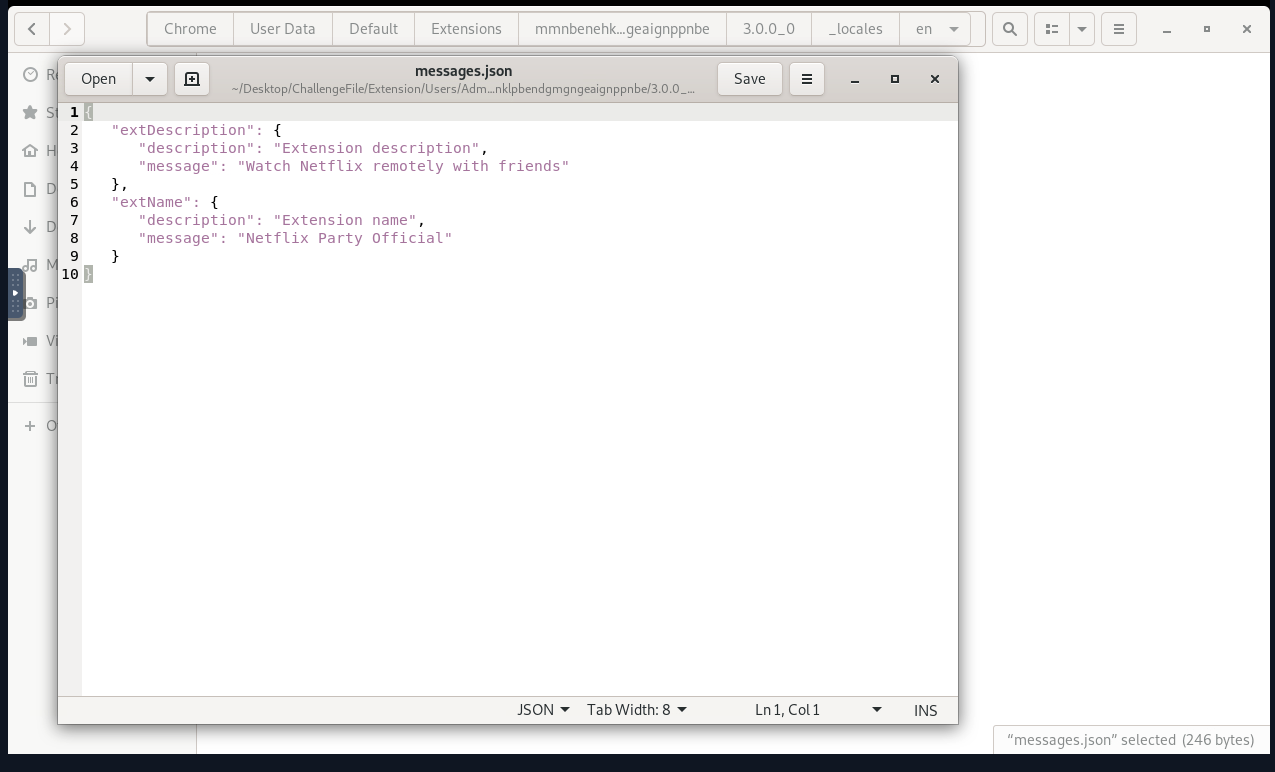The image size is (1275, 772).
Task: Select the _locales breadcrumb folder
Action: (x=855, y=29)
